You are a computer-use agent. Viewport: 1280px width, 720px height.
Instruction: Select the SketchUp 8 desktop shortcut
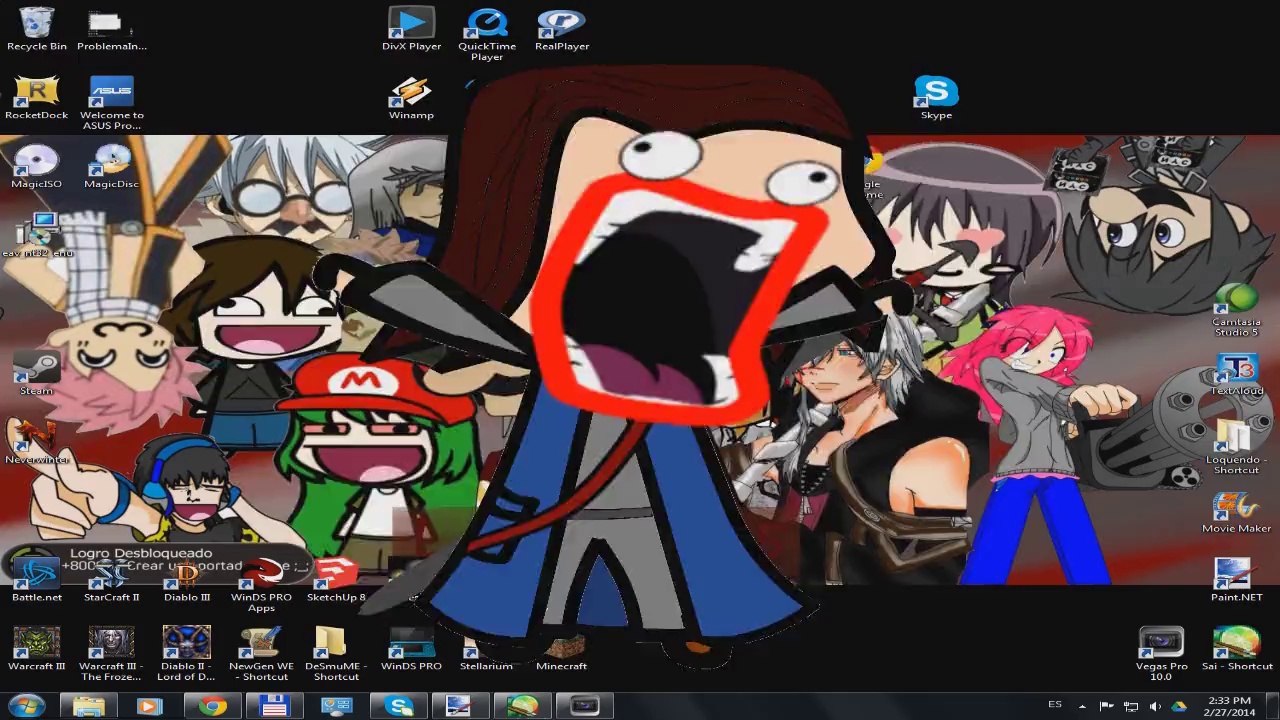click(x=336, y=580)
